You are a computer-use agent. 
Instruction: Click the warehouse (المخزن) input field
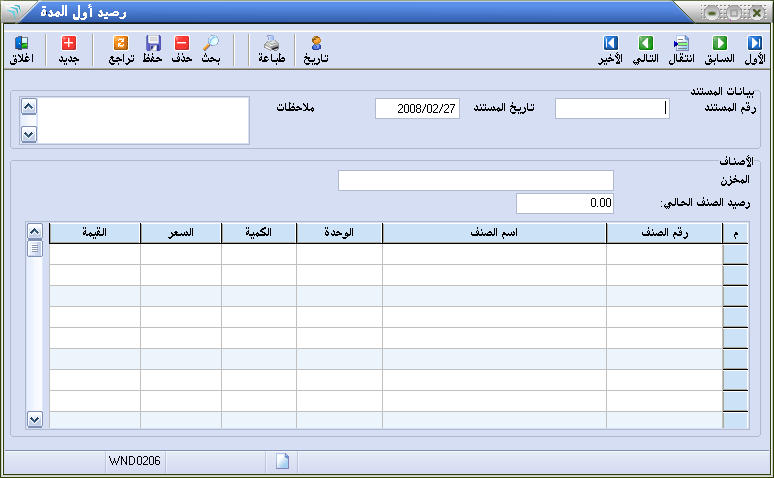coord(475,180)
